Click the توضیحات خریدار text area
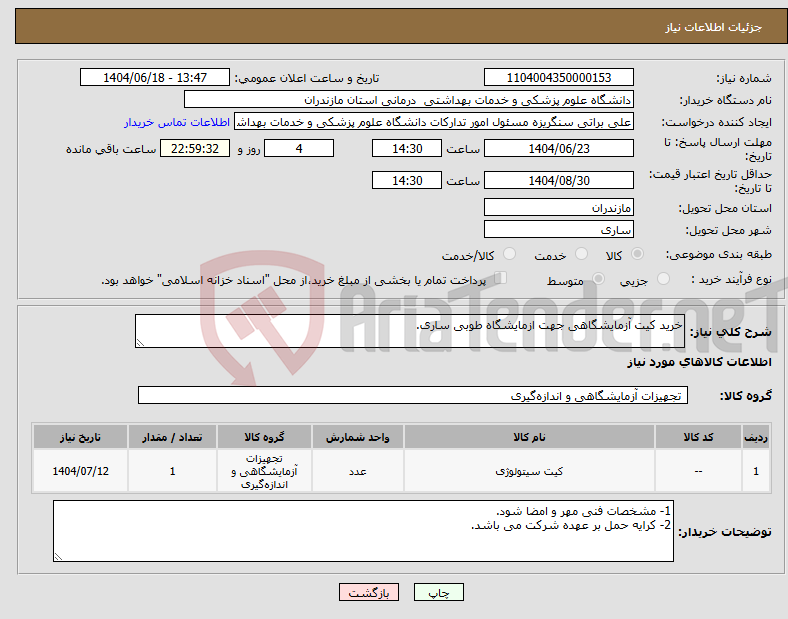 coord(363,531)
